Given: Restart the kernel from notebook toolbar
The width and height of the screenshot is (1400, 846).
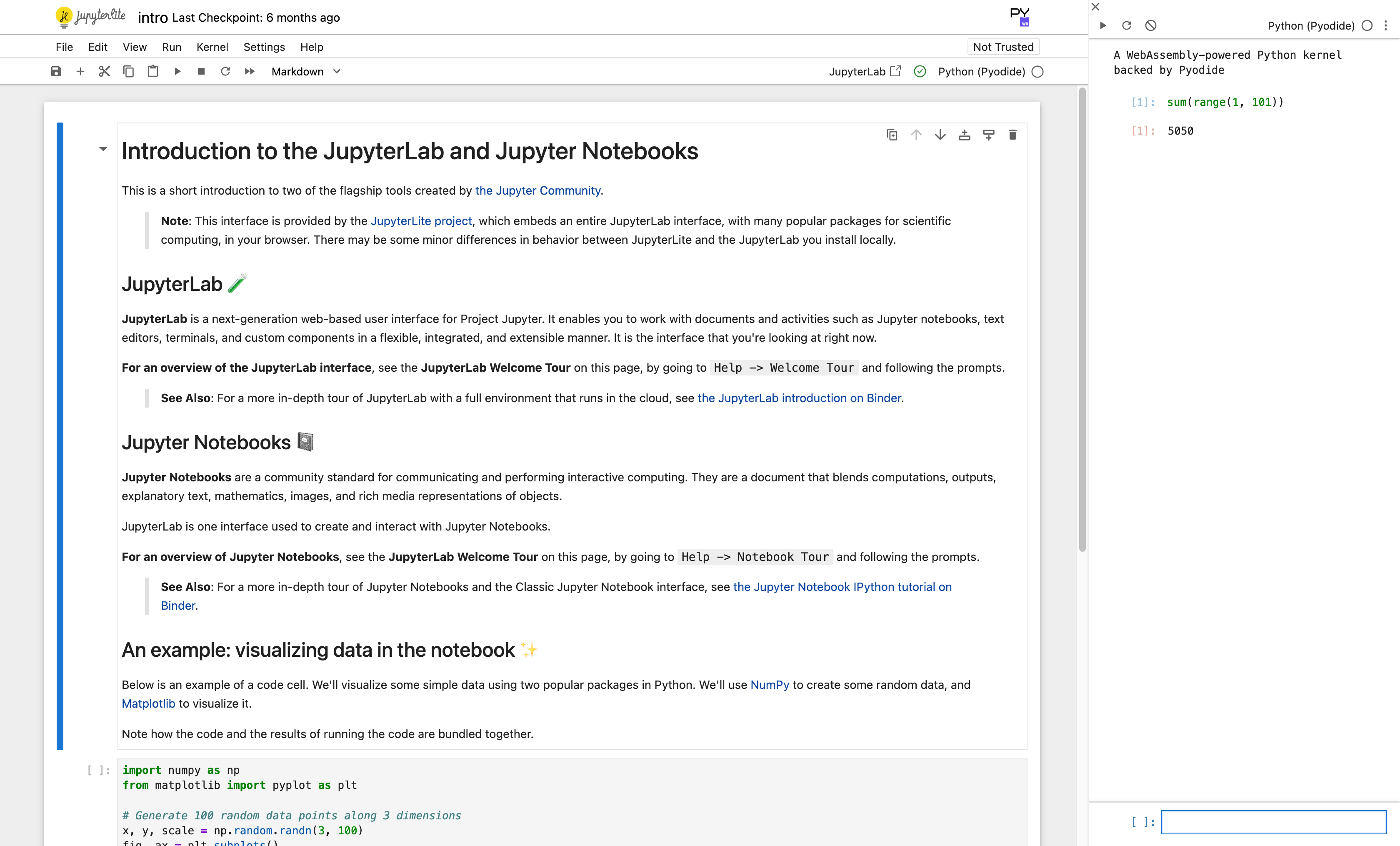Looking at the screenshot, I should [x=225, y=72].
